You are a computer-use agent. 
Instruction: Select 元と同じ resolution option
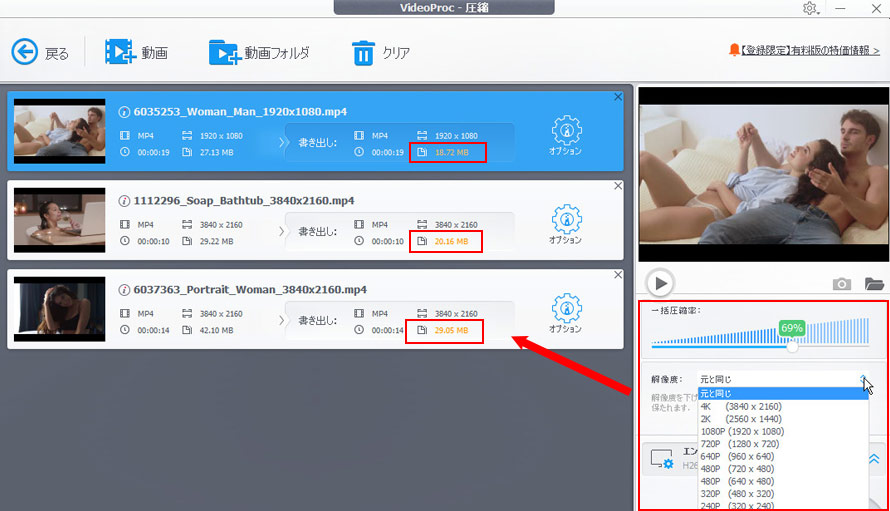[x=783, y=393]
